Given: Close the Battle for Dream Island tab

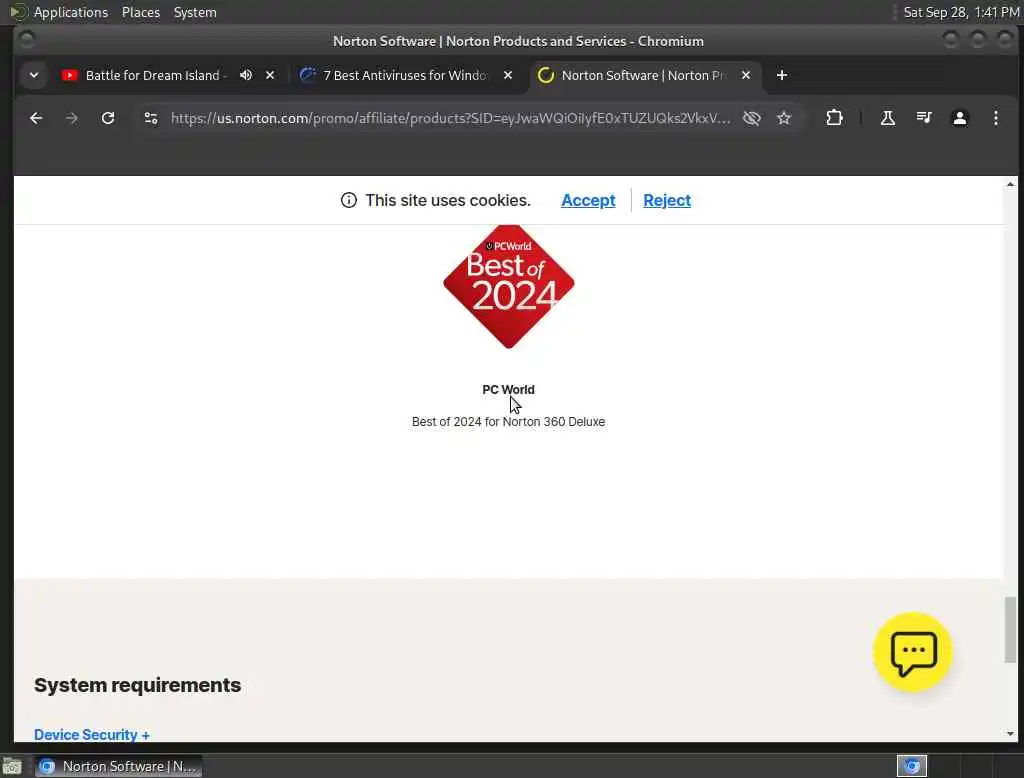Looking at the screenshot, I should click(x=270, y=75).
